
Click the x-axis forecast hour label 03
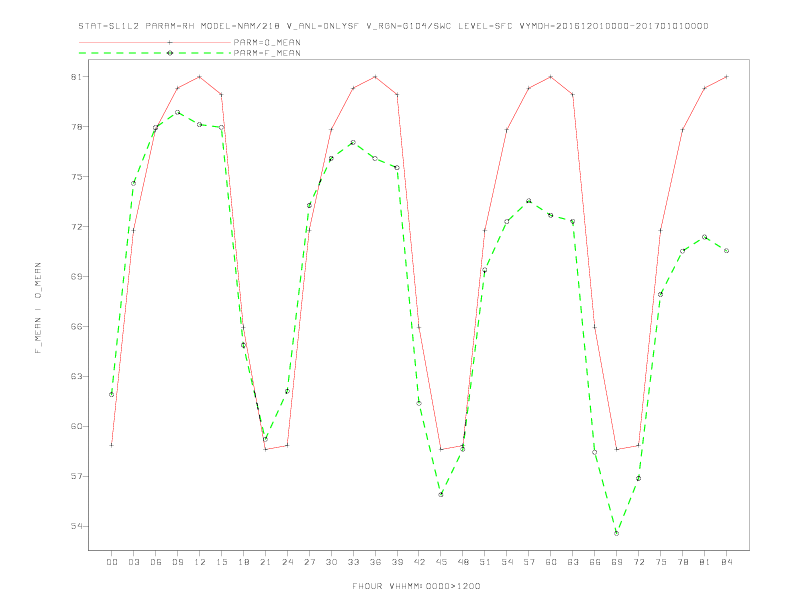click(x=133, y=562)
